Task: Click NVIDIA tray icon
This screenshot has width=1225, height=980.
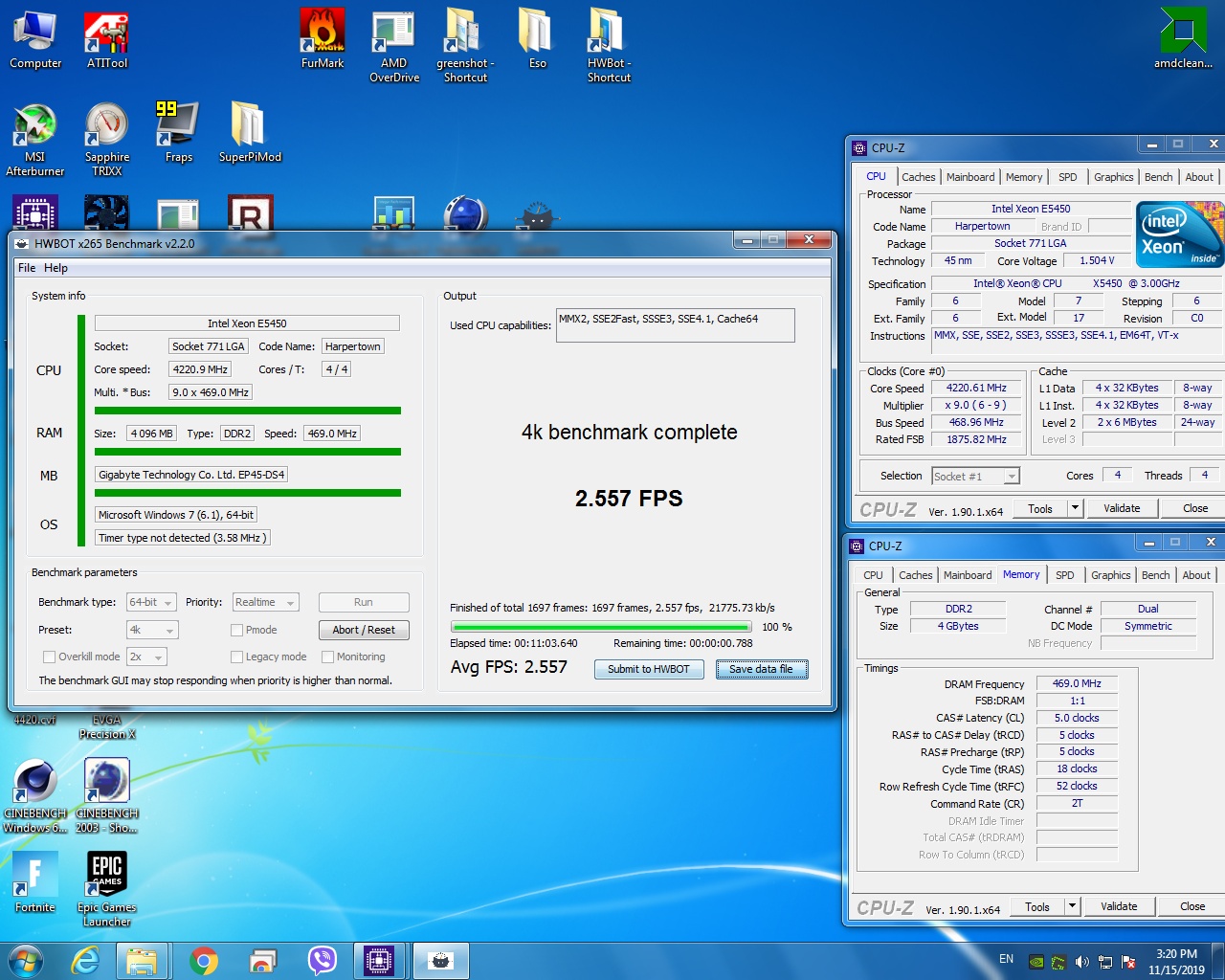Action: [x=1036, y=962]
